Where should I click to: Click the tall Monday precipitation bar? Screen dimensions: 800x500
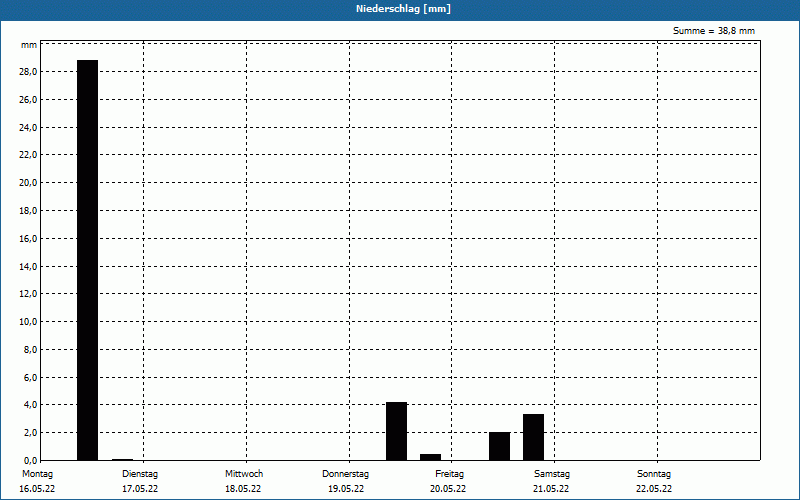click(x=87, y=260)
